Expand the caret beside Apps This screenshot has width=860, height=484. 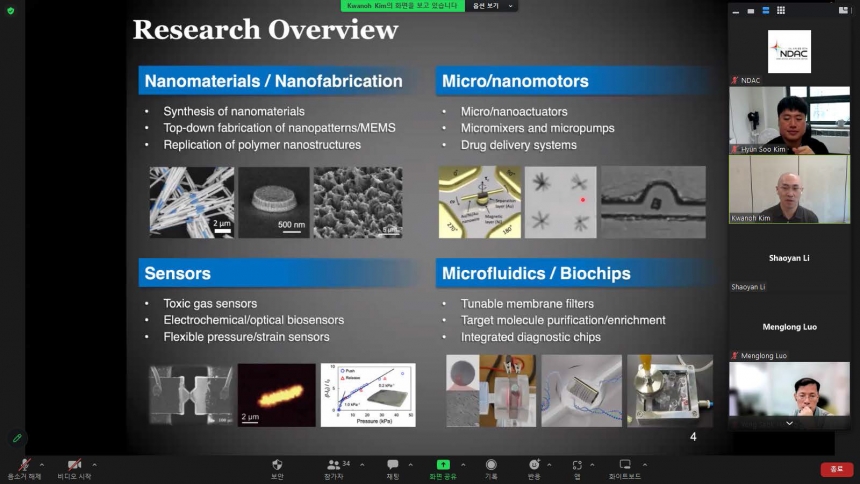click(x=592, y=465)
